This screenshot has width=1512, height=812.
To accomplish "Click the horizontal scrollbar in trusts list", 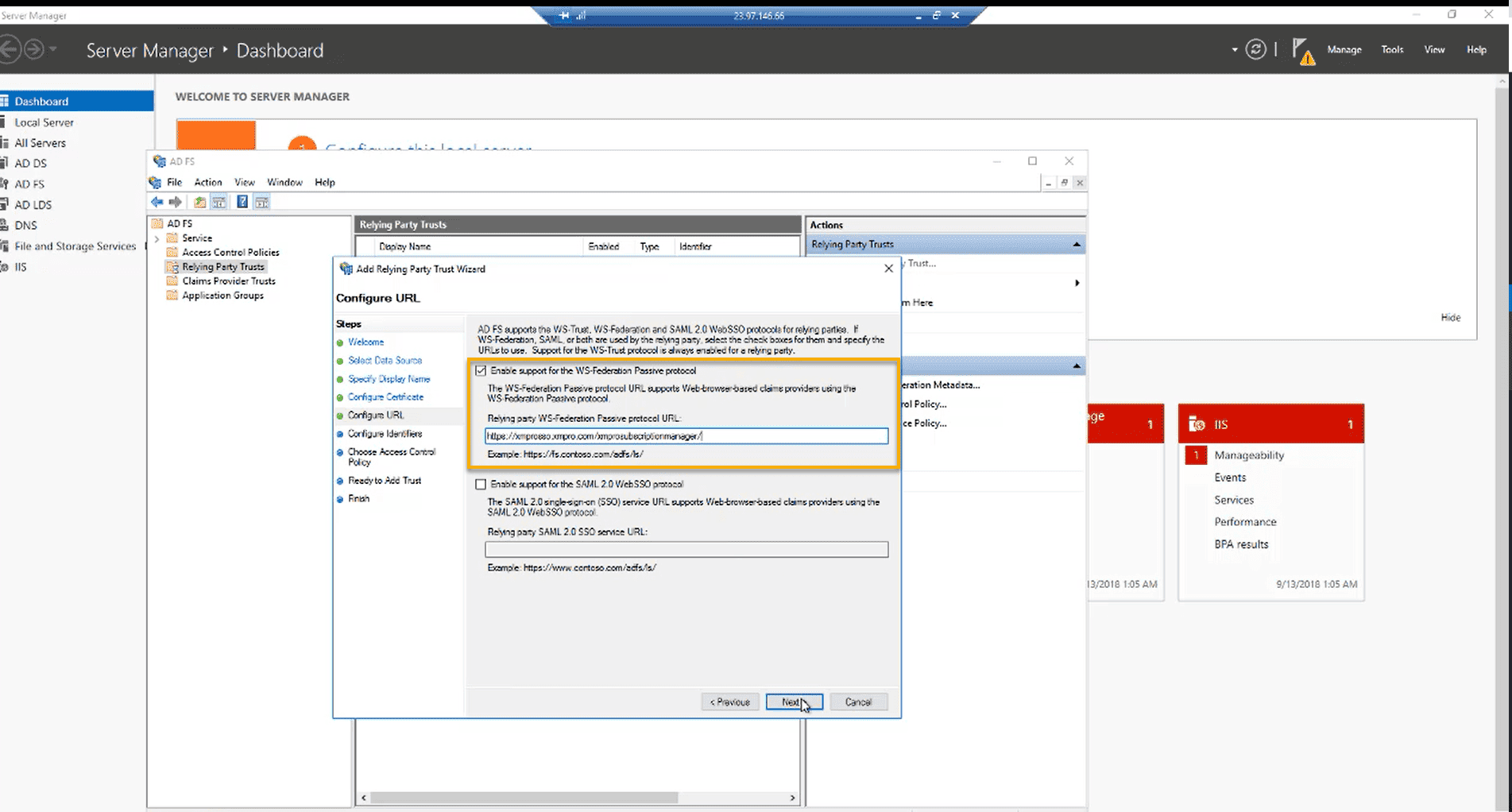I will tap(524, 798).
